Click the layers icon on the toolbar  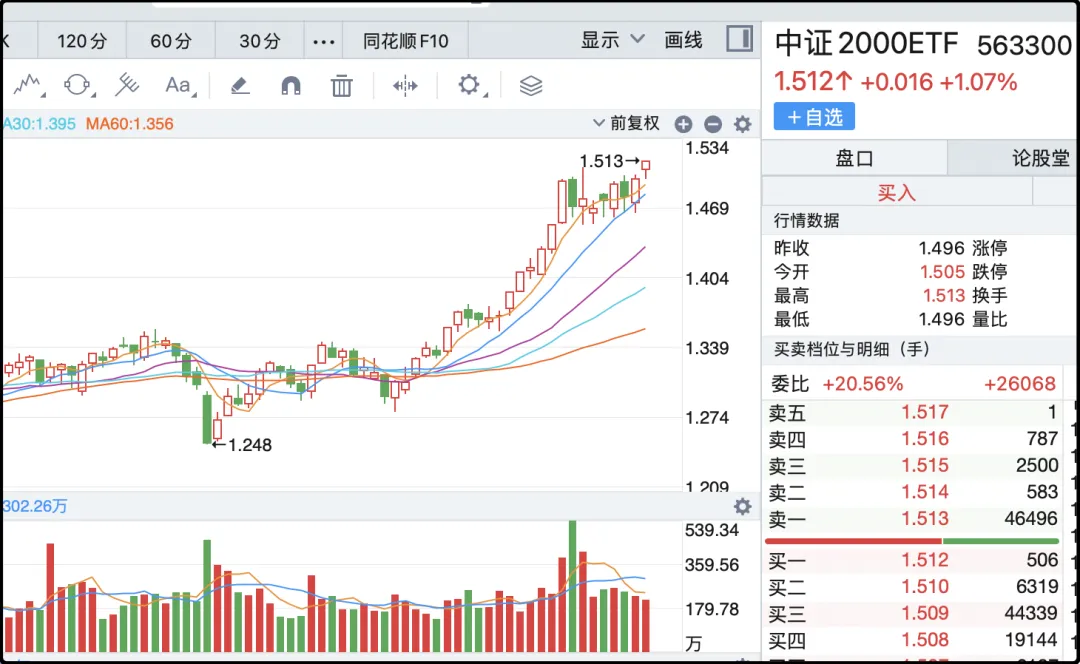point(530,86)
